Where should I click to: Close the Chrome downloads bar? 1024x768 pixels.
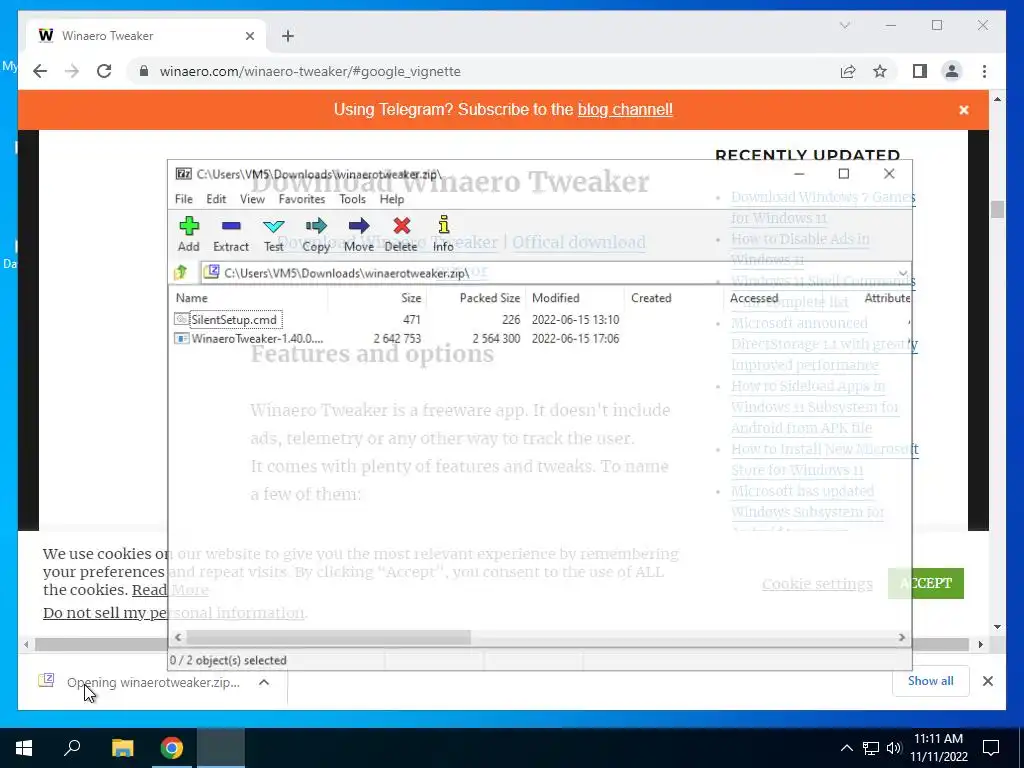[987, 681]
